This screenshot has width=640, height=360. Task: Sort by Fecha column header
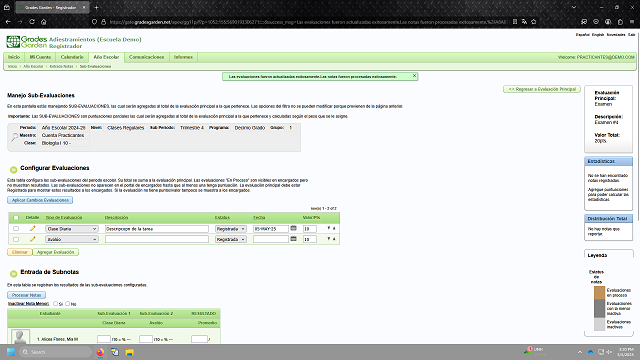[259, 218]
